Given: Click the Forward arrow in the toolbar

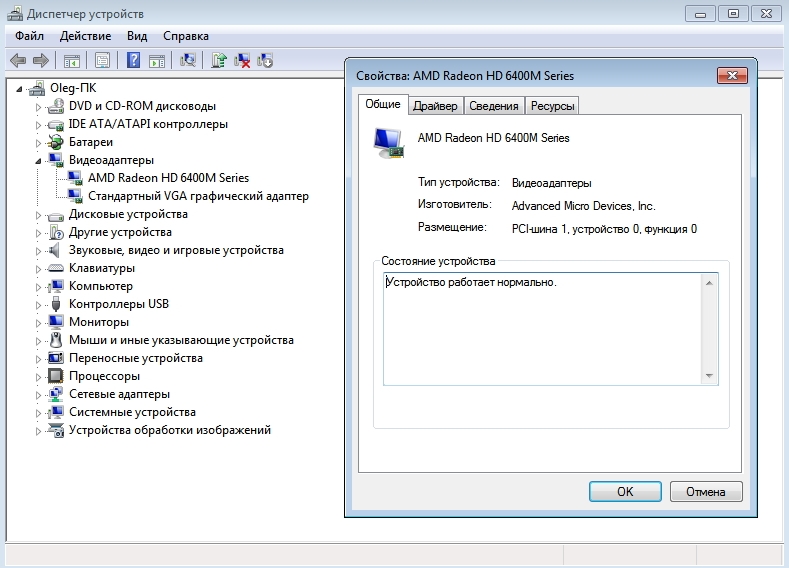Looking at the screenshot, I should 41,61.
